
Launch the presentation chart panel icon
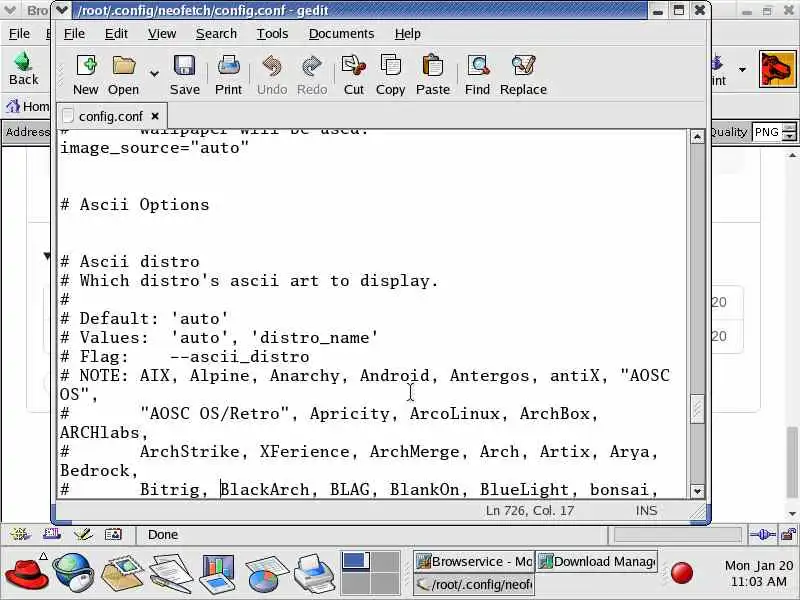click(218, 573)
